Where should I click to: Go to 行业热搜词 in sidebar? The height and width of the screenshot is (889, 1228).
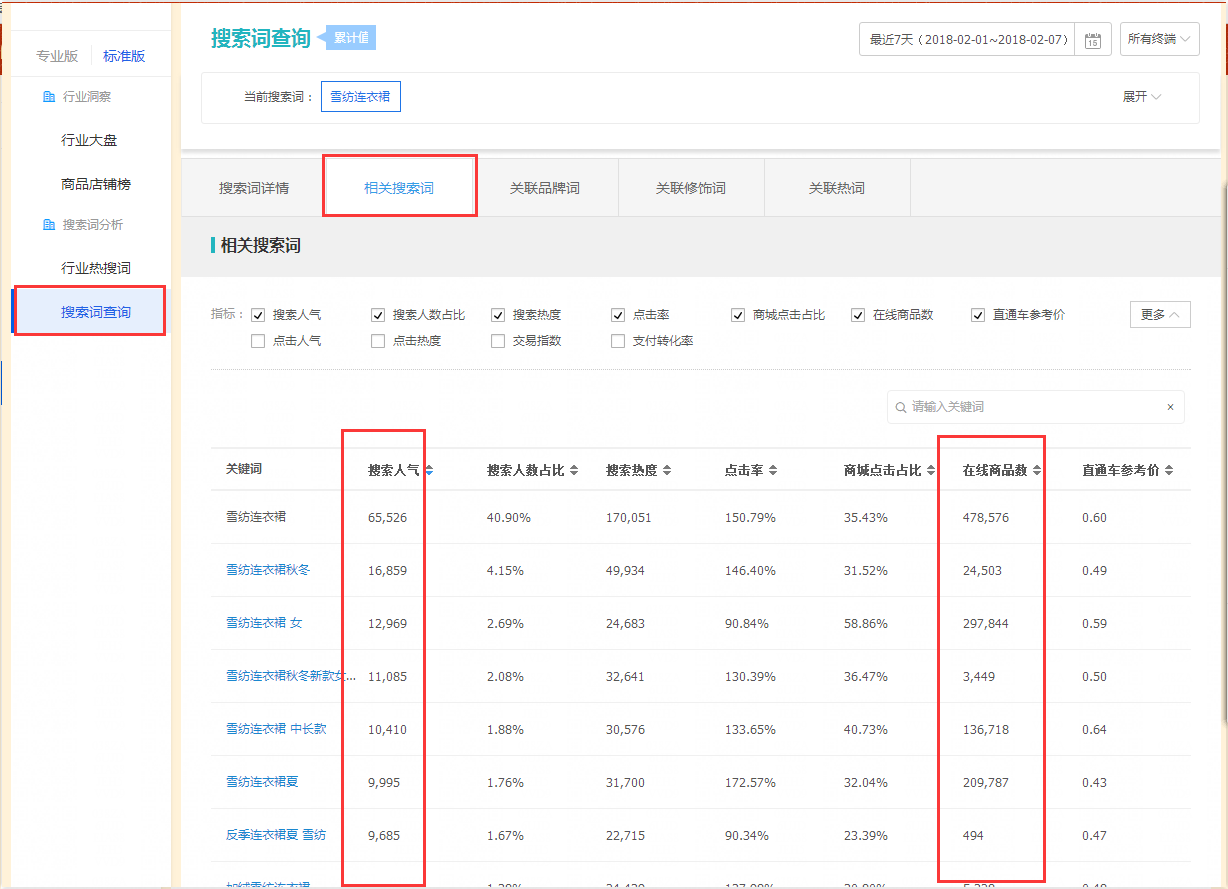point(96,268)
